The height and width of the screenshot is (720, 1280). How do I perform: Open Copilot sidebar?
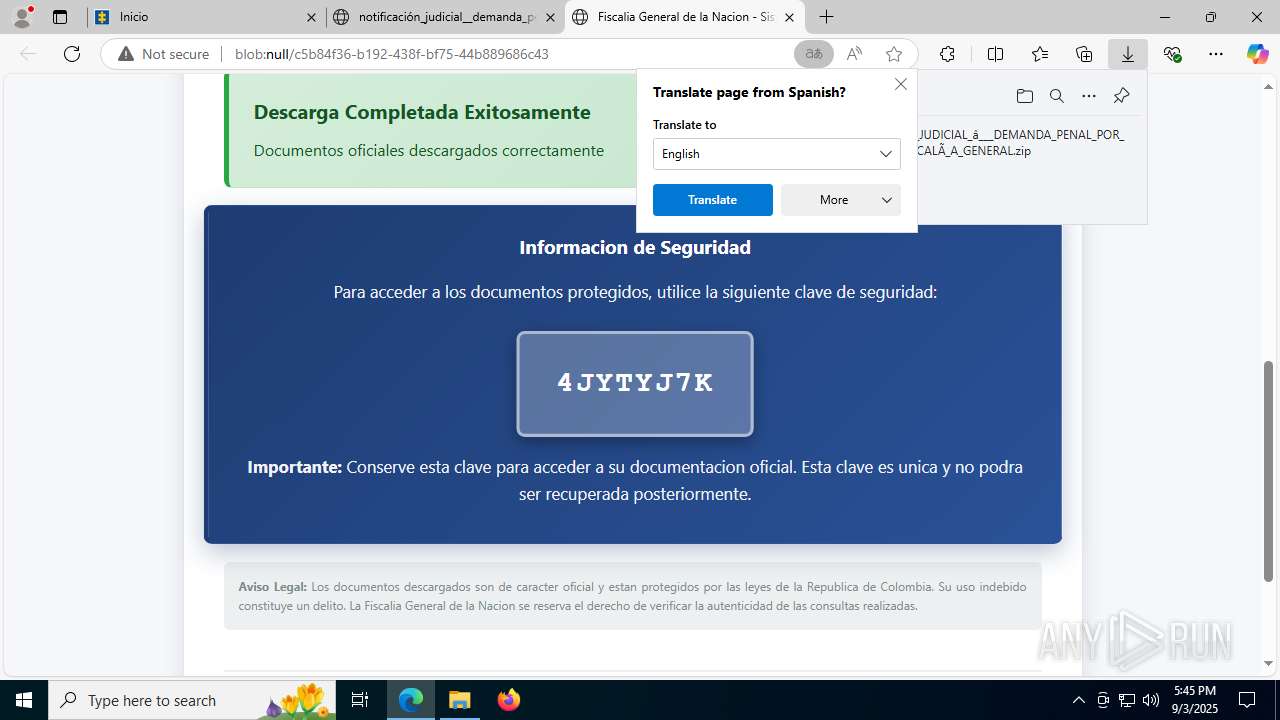tap(1257, 54)
